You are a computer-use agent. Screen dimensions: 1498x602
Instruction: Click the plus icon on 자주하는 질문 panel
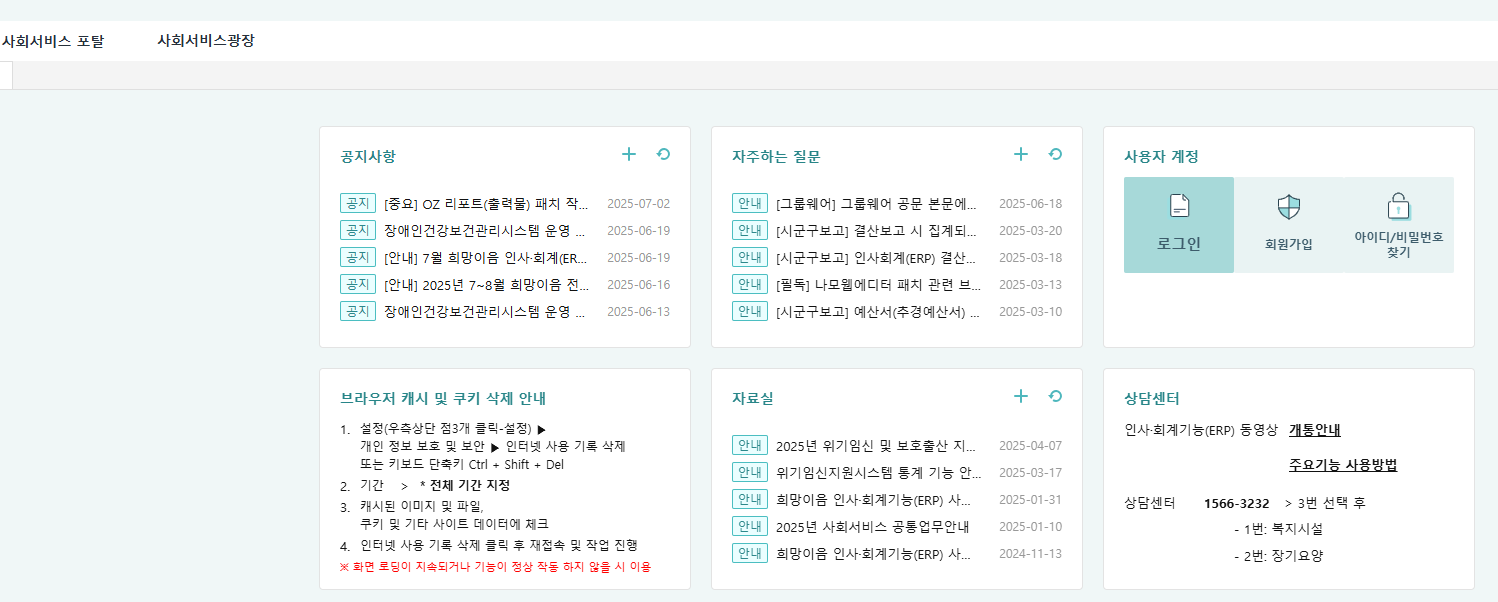click(1020, 154)
